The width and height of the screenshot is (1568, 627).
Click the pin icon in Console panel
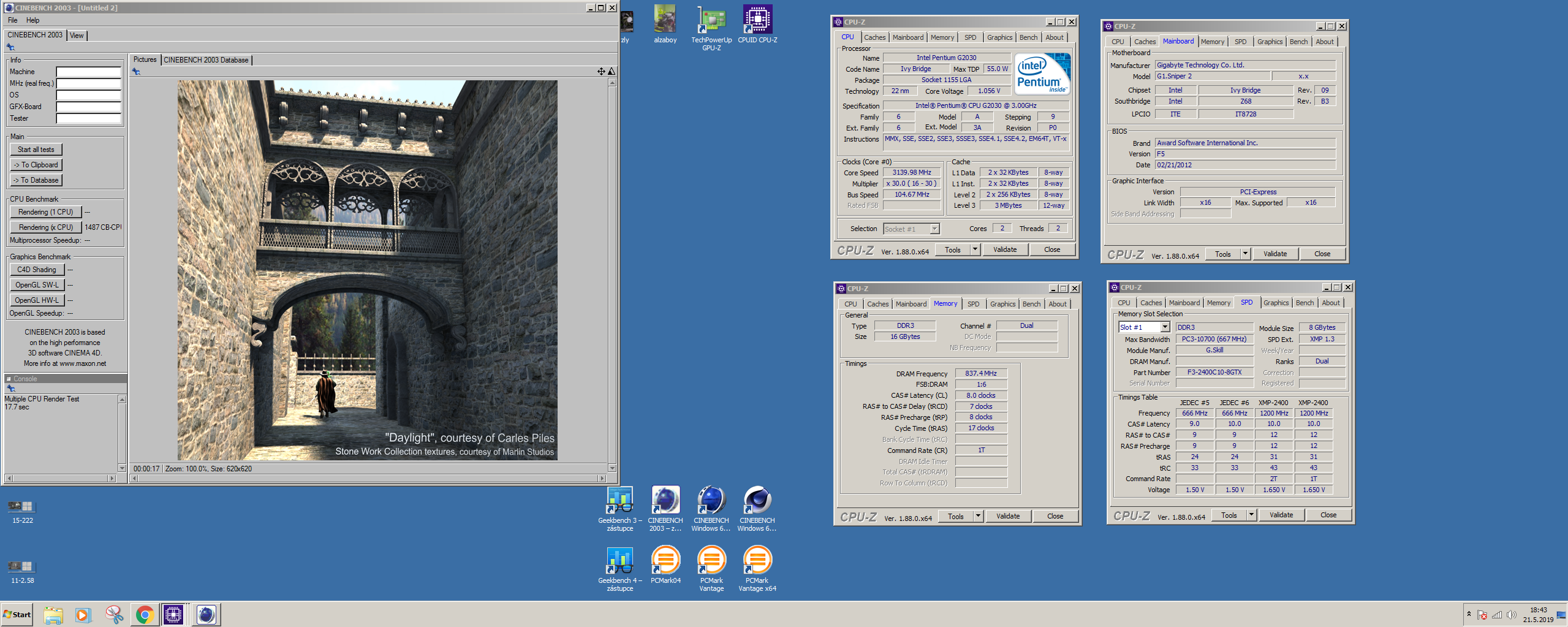10,388
